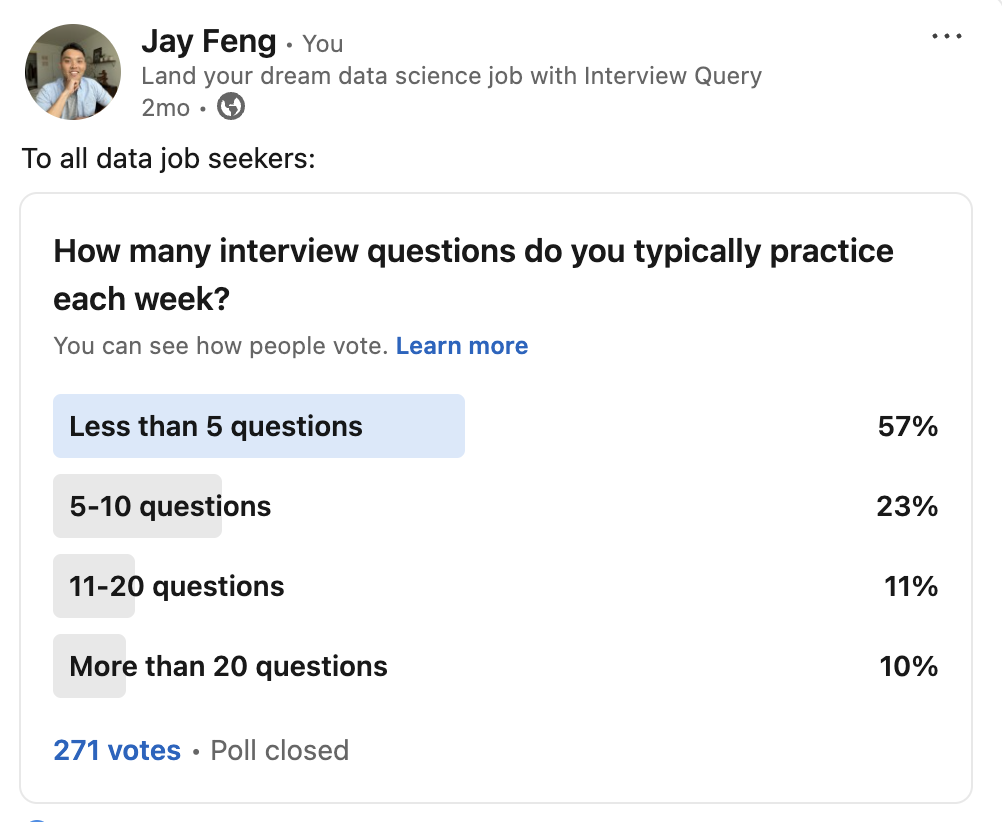Select the "5-10 questions" poll option
Screen dimensions: 1002x822
(x=170, y=506)
